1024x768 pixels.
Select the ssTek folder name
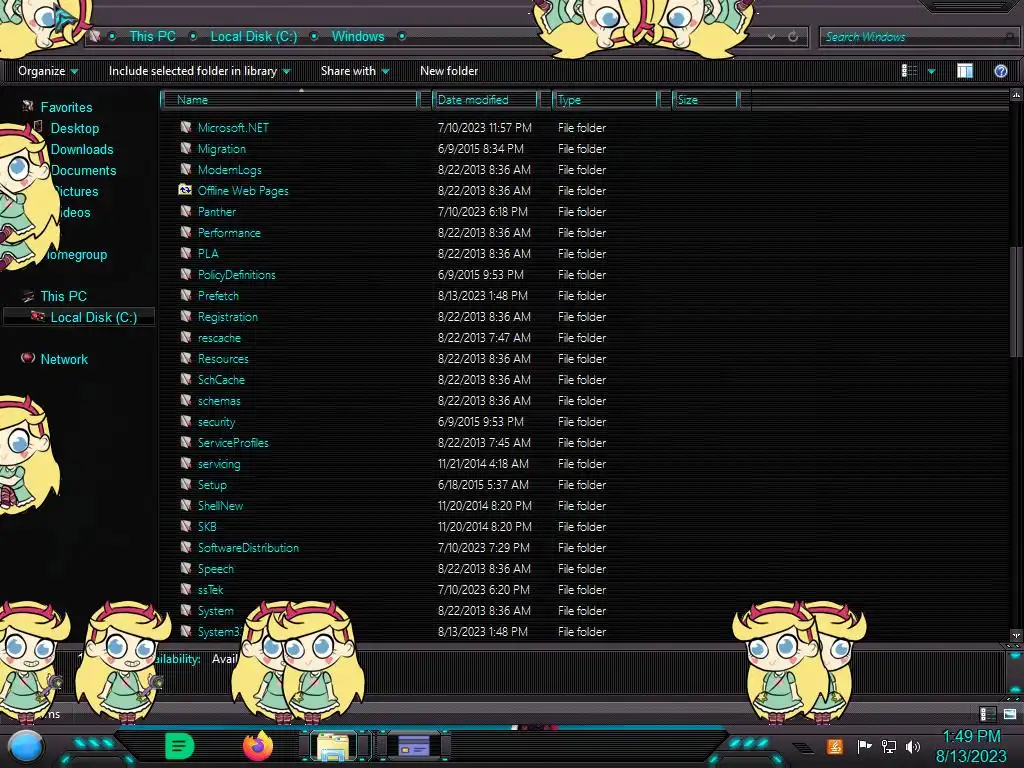pyautogui.click(x=210, y=590)
